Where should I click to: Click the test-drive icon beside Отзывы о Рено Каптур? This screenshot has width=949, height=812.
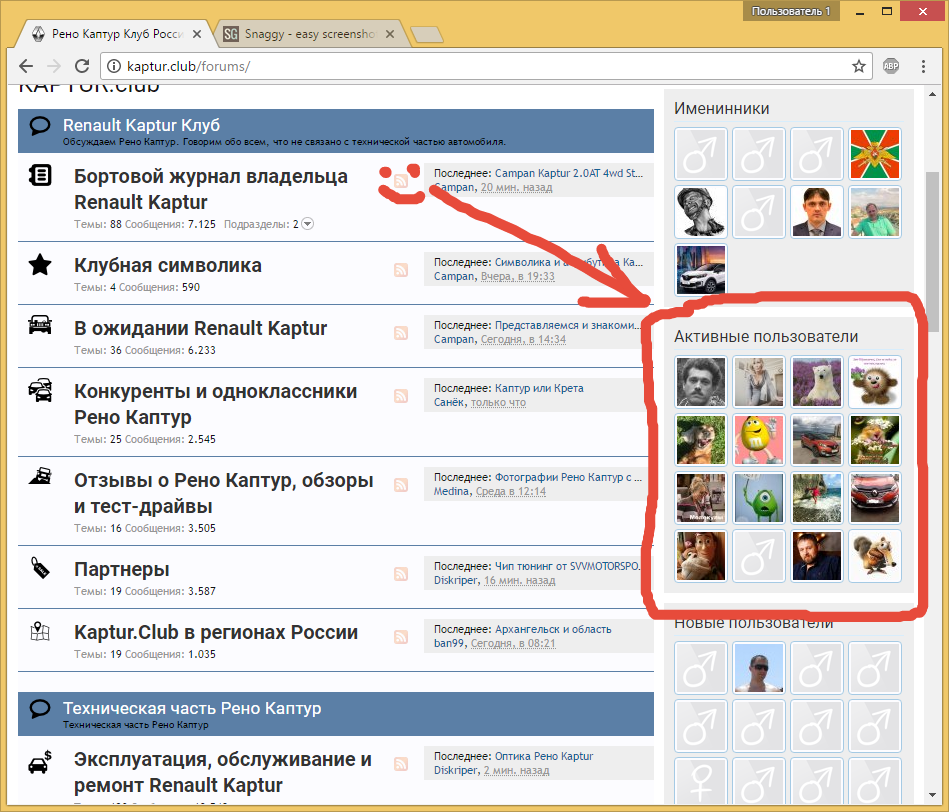coord(40,476)
